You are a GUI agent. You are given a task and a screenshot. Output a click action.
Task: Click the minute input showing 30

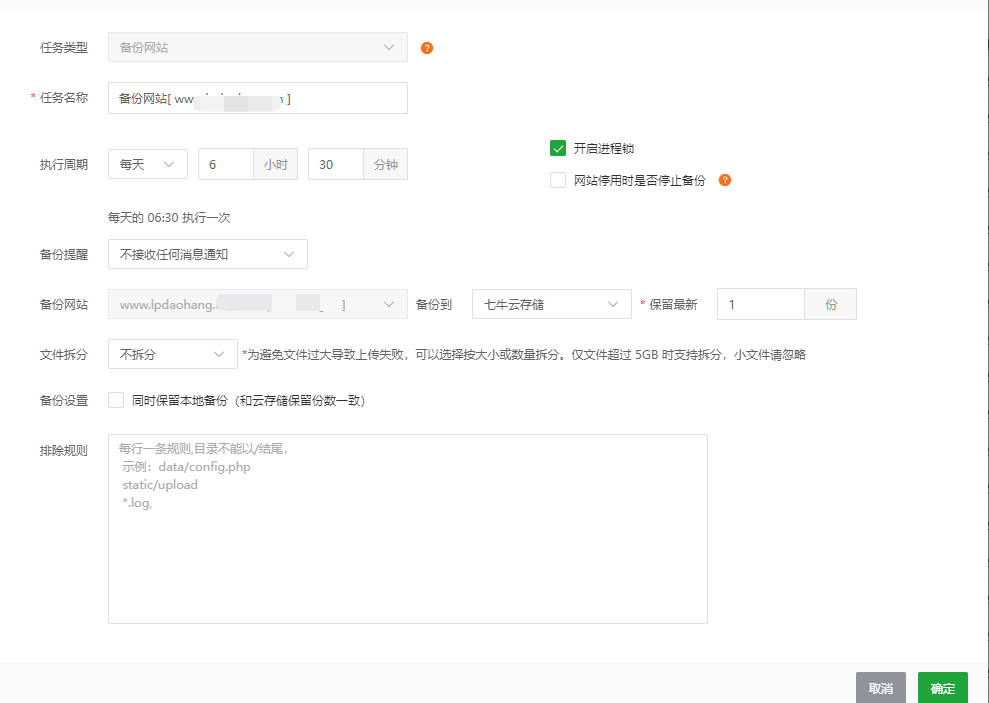click(x=336, y=164)
